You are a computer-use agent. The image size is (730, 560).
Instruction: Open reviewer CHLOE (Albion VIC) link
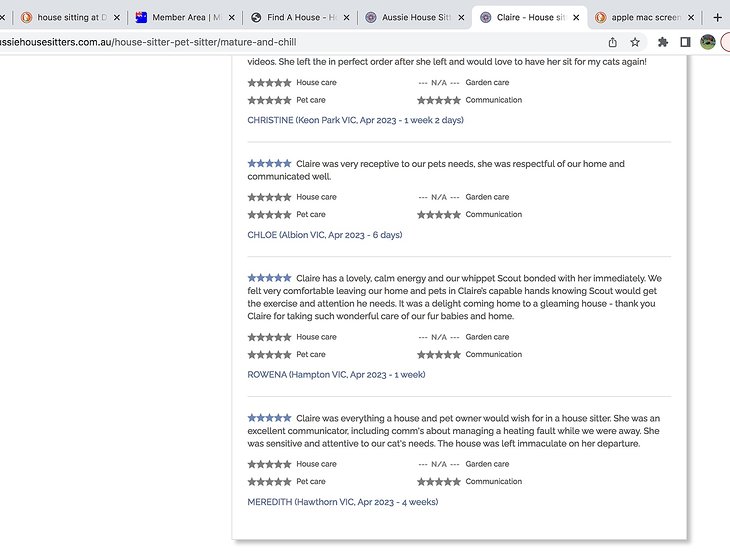coord(324,235)
